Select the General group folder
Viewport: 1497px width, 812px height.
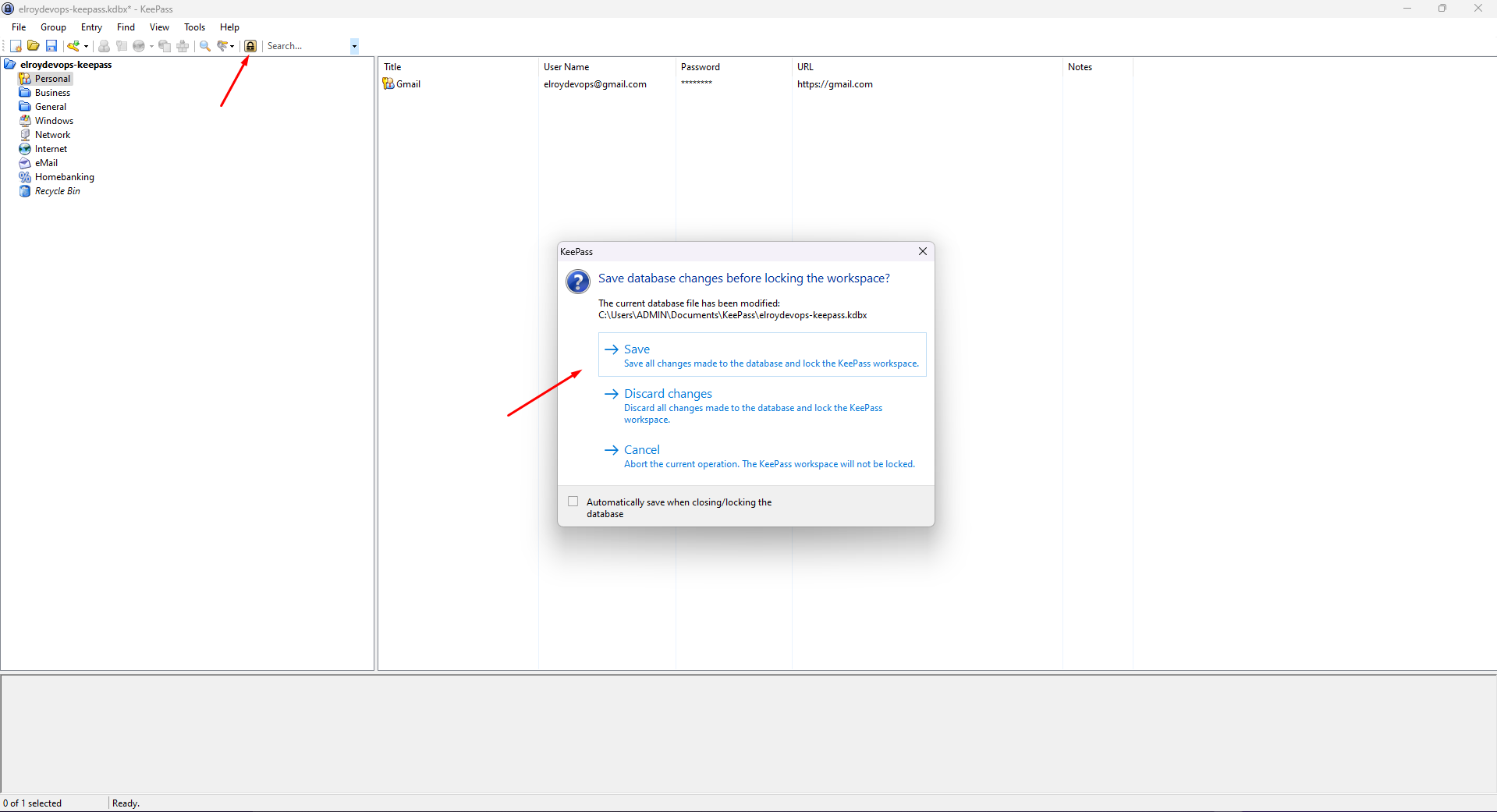51,107
